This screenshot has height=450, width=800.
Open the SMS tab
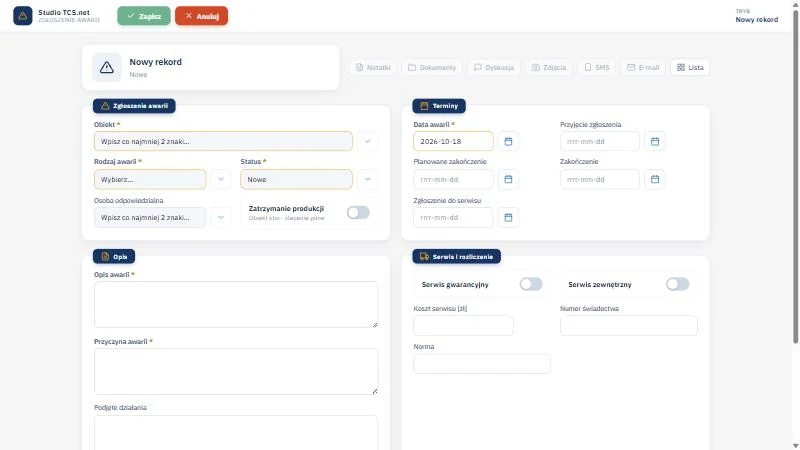click(x=596, y=67)
